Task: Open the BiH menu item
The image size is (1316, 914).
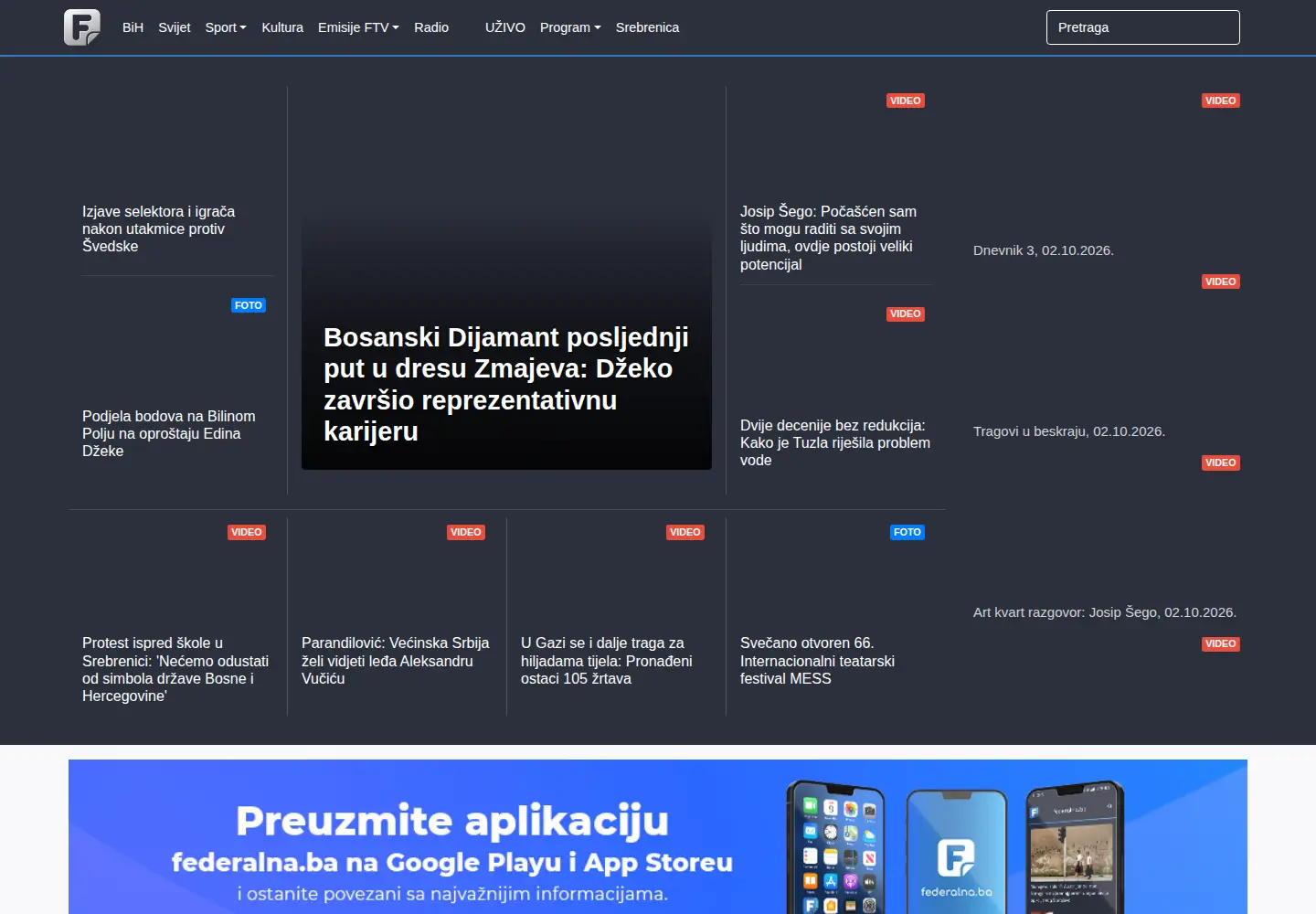Action: [x=133, y=27]
